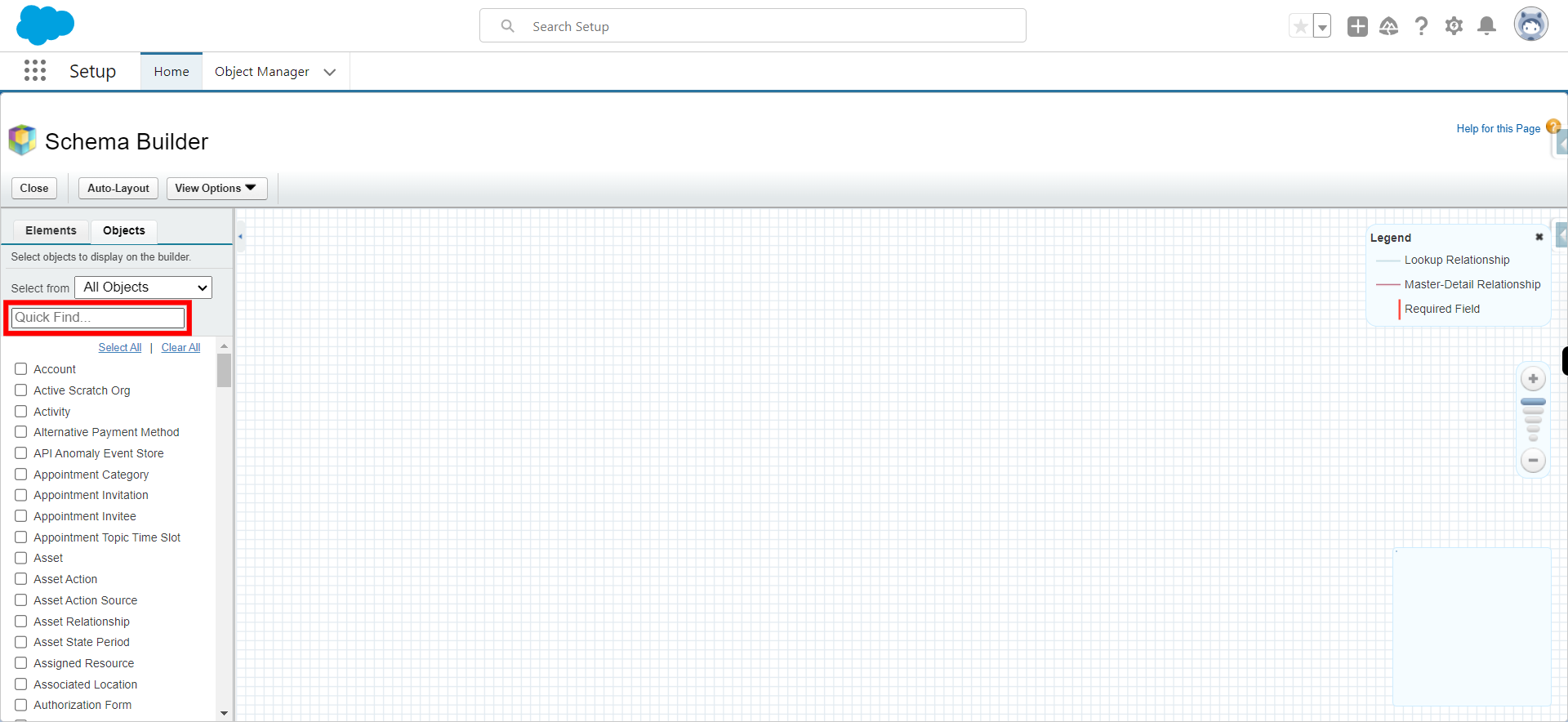The height and width of the screenshot is (722, 1568).
Task: Open the Help for this Page link
Action: point(1498,128)
